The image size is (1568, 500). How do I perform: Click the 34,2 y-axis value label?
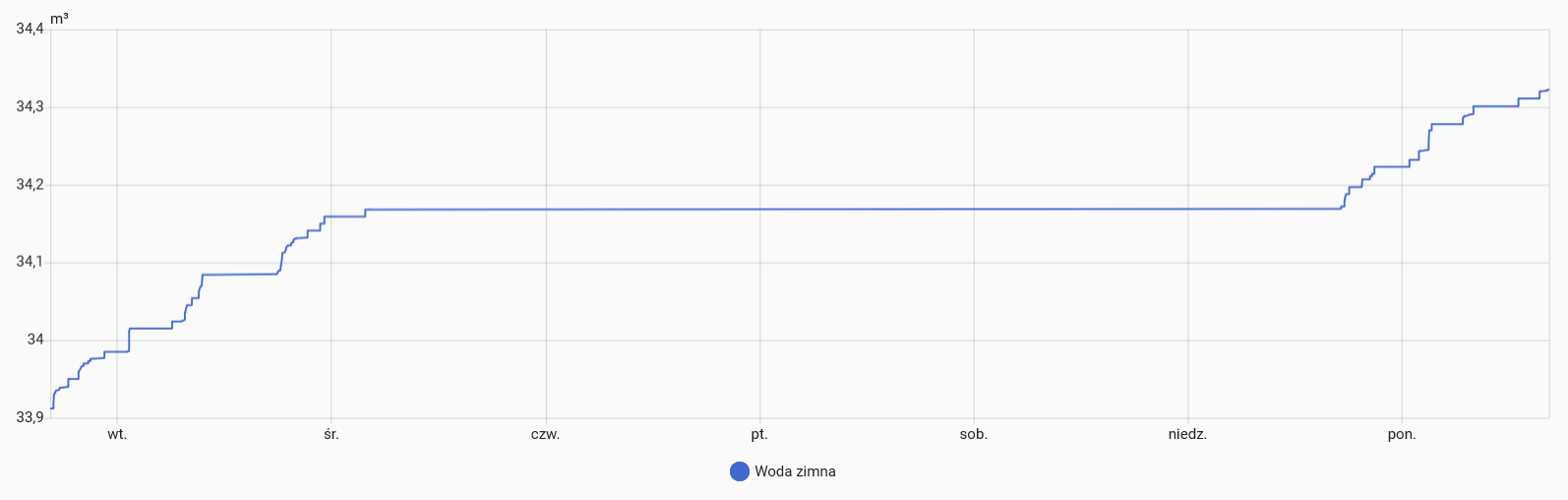(30, 184)
